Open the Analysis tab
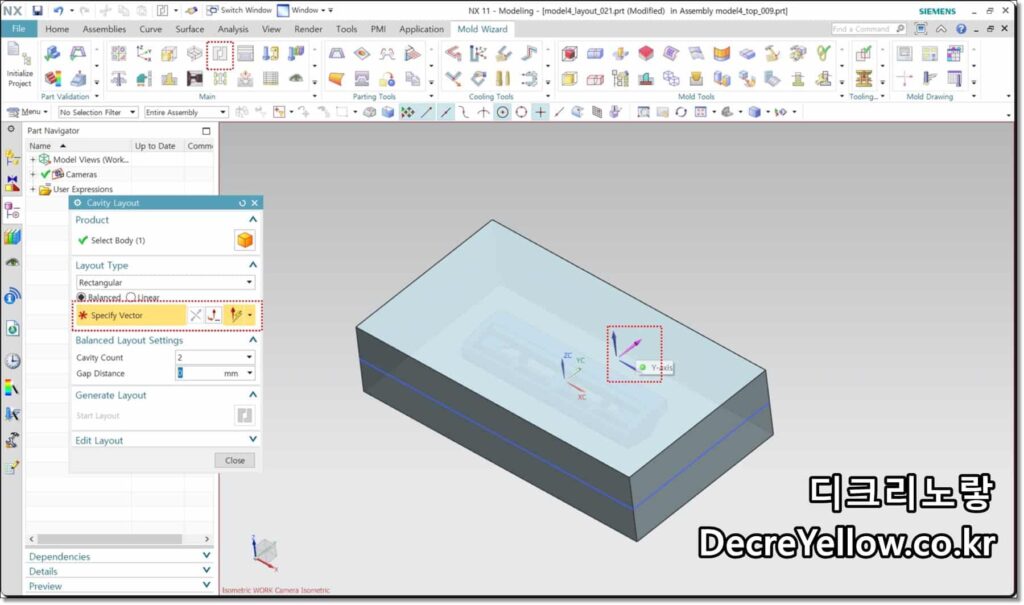 tap(232, 29)
